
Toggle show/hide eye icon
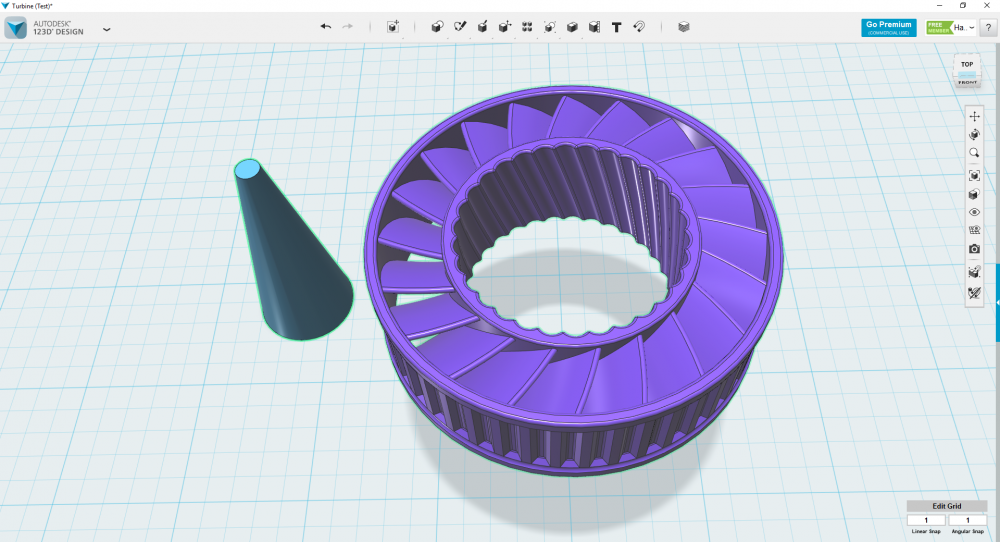point(974,212)
